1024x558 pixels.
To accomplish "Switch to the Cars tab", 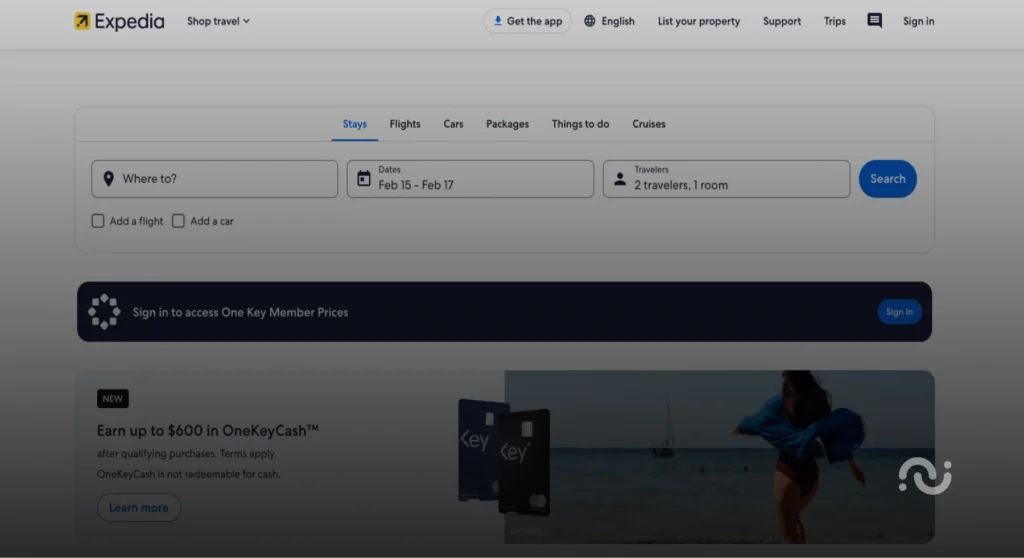I will [453, 124].
